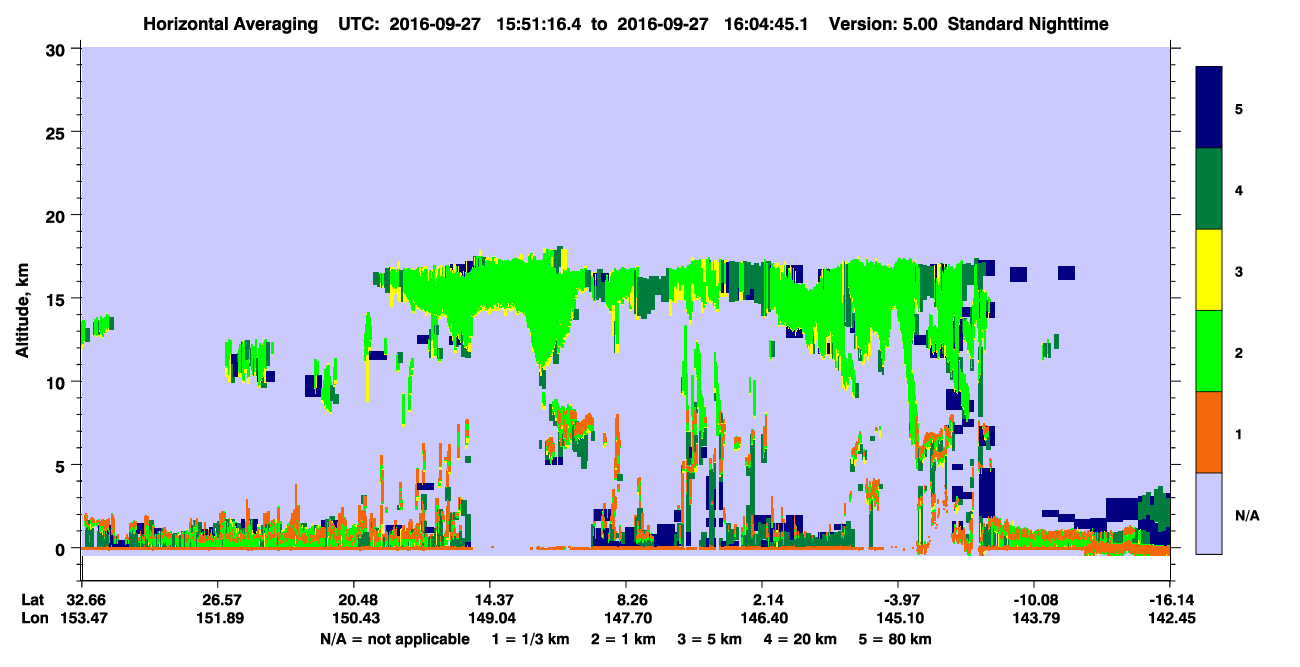1300x667 pixels.
Task: Click legend text 'N/A = not applicable'
Action: point(394,639)
